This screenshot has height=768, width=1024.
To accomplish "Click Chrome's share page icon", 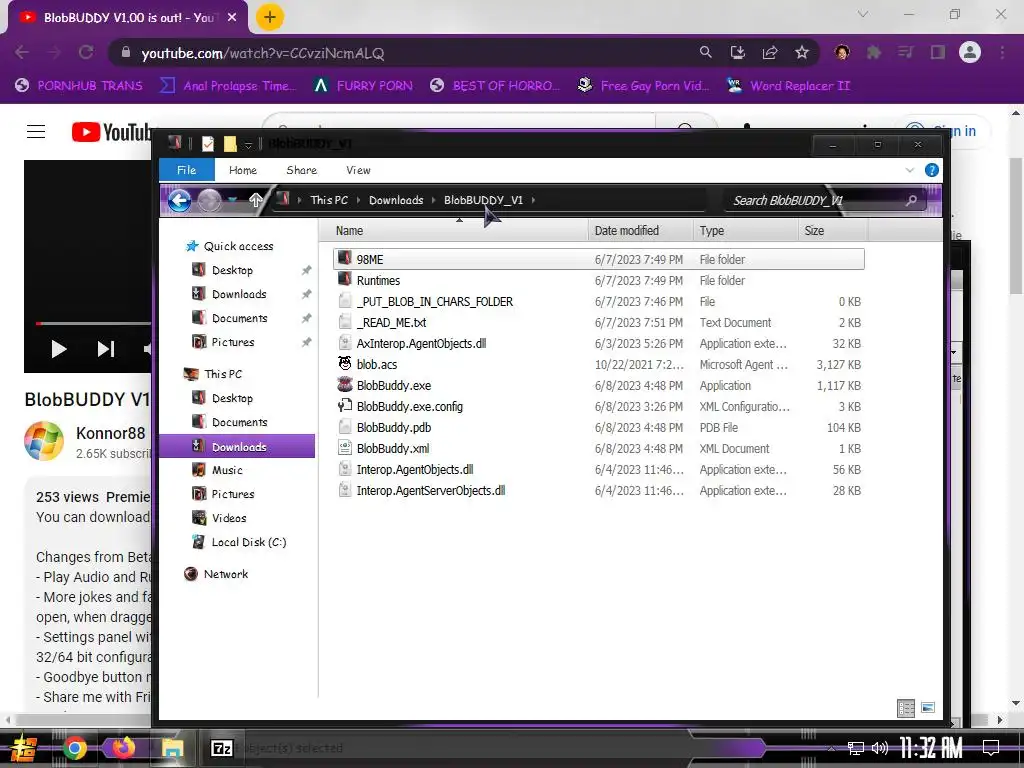I will tap(770, 53).
